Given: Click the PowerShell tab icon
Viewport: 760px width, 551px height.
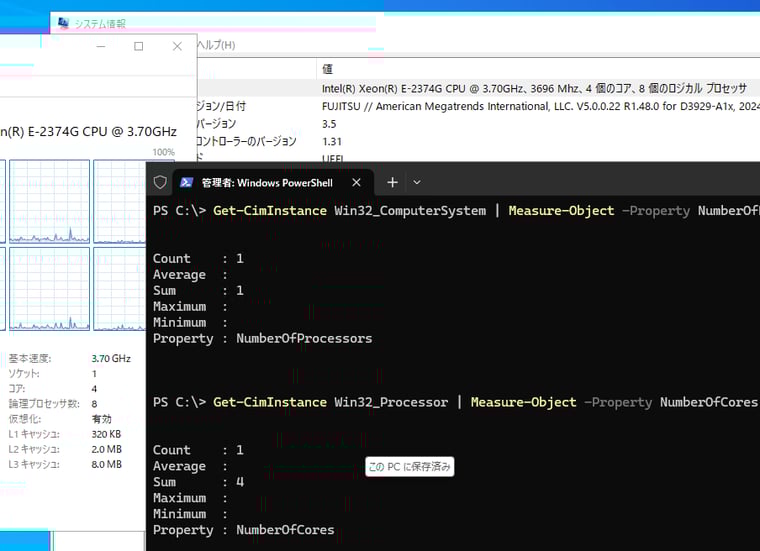Looking at the screenshot, I should 186,182.
